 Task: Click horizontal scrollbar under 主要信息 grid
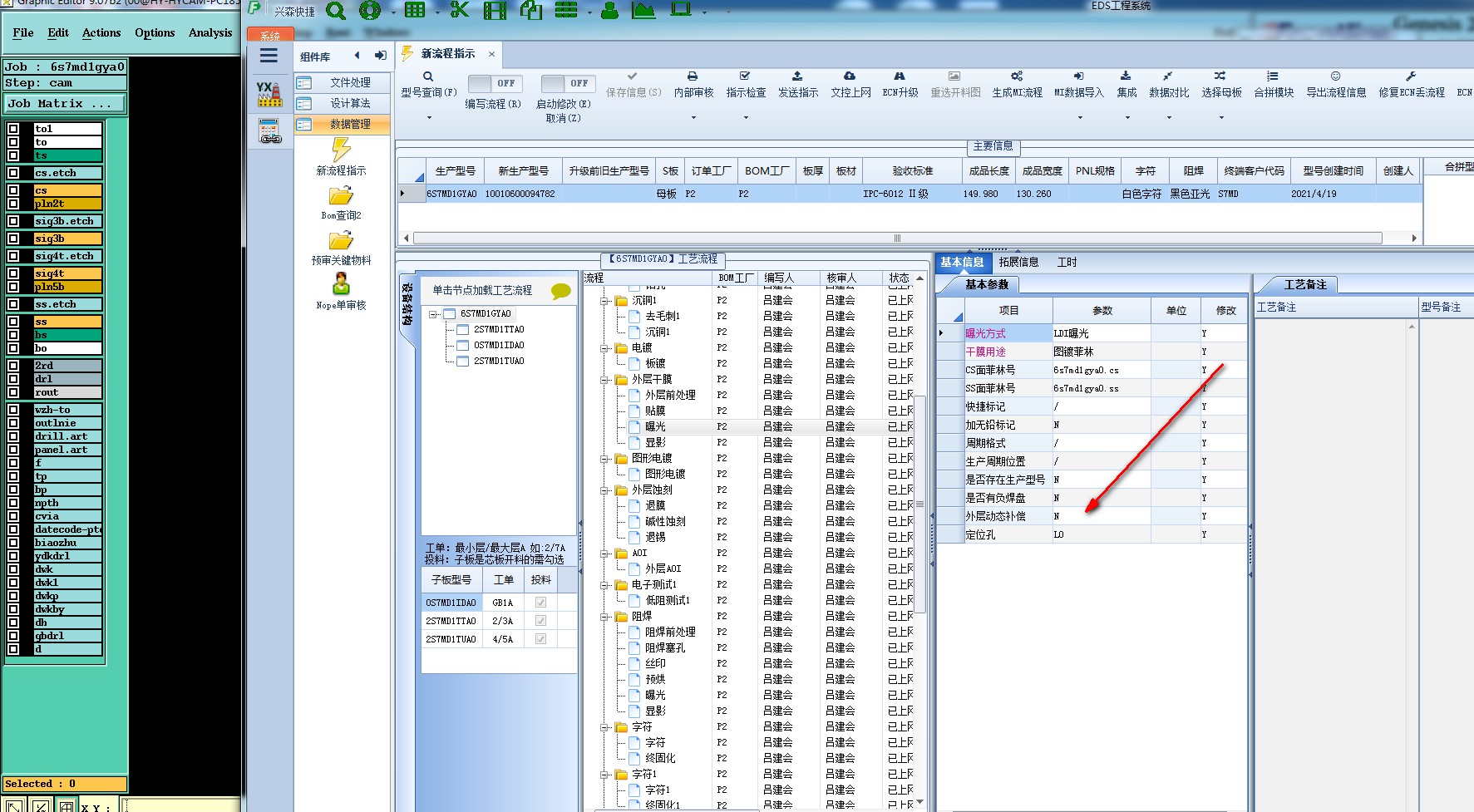tap(896, 238)
